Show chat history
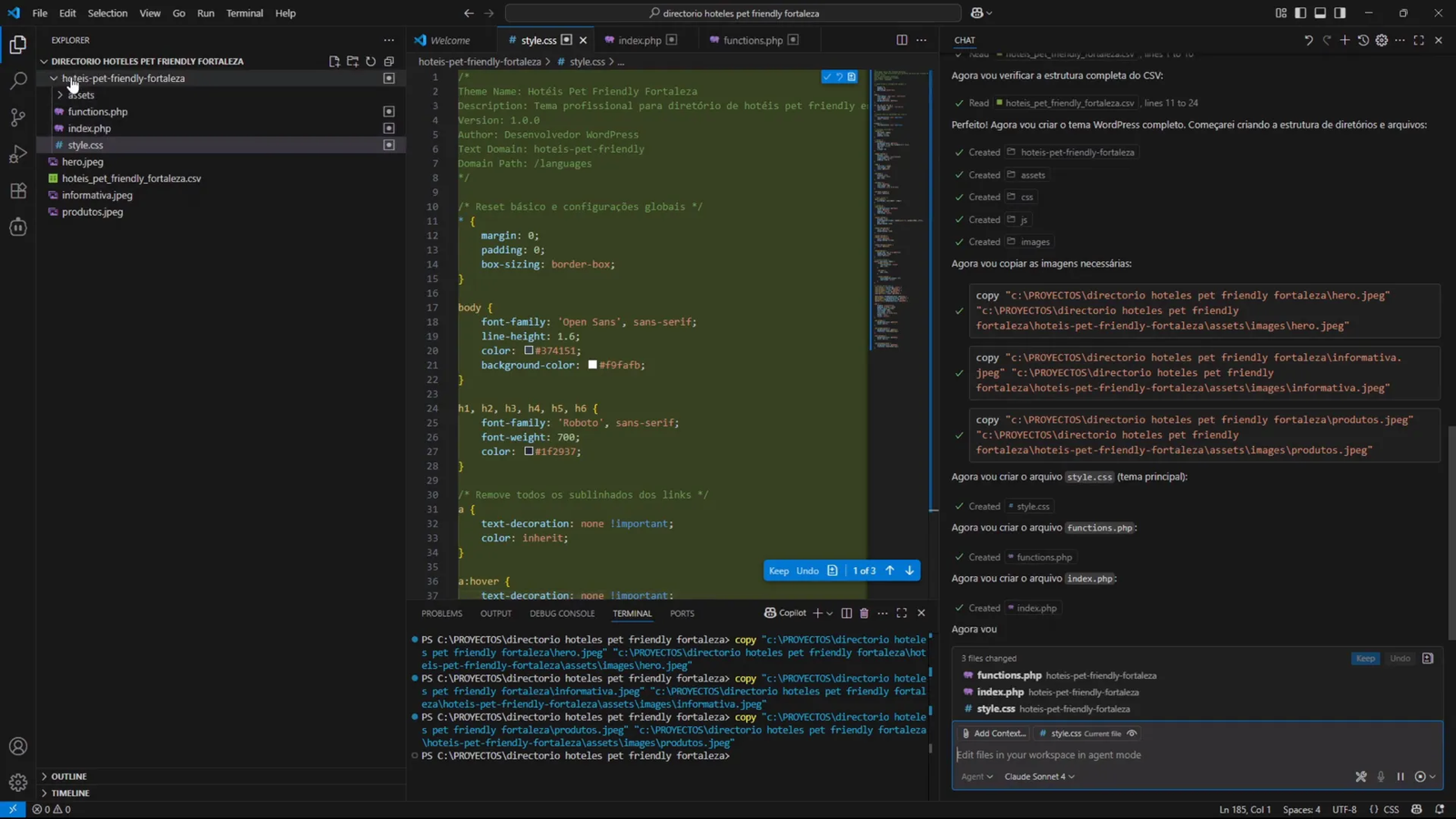 click(x=1363, y=40)
